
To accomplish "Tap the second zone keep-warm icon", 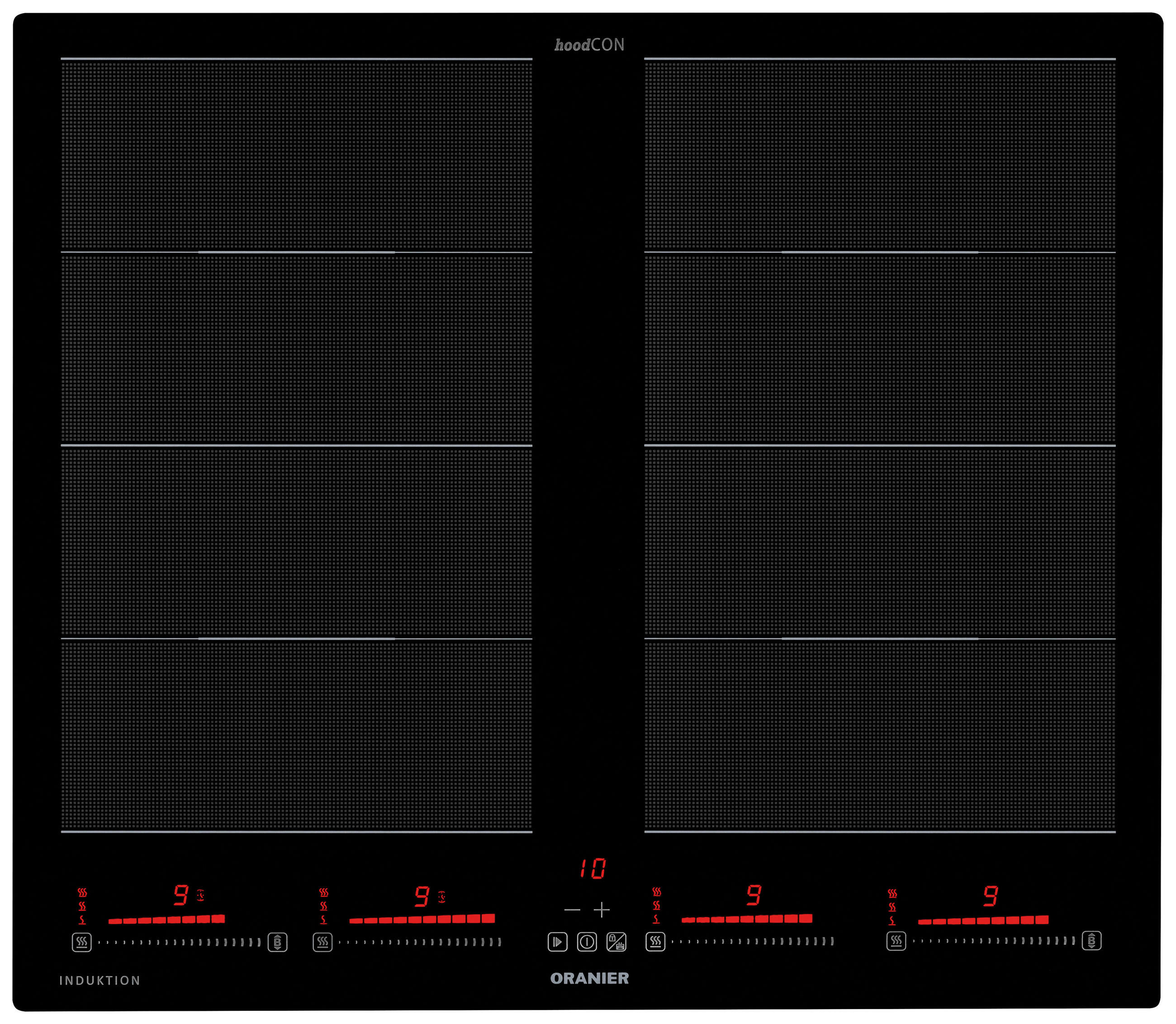I will [x=322, y=942].
